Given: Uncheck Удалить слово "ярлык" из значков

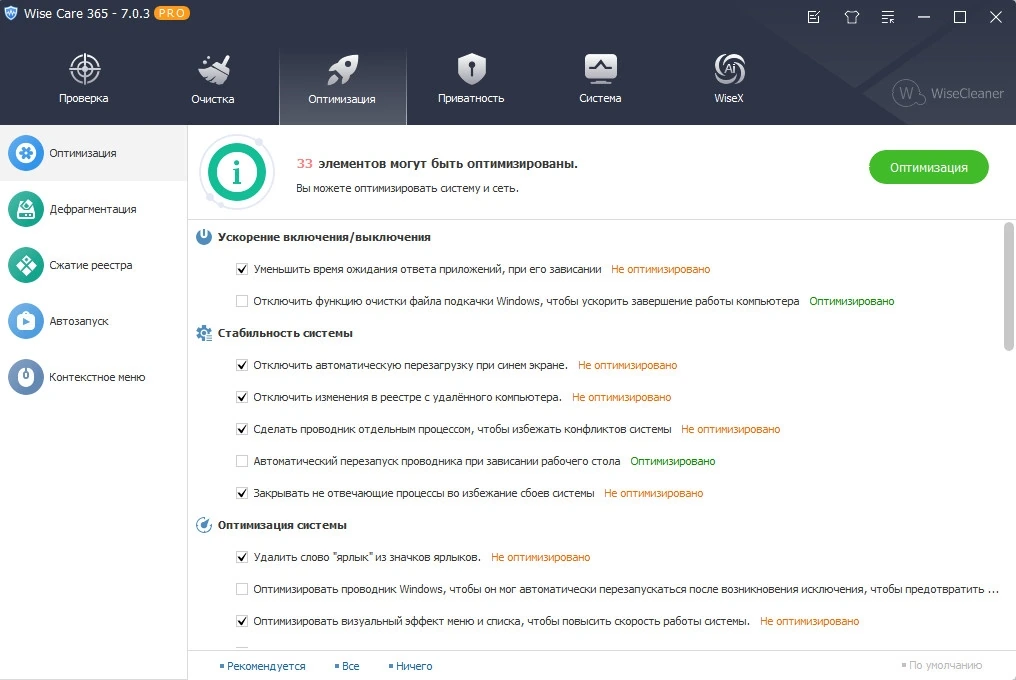Looking at the screenshot, I should (x=242, y=557).
